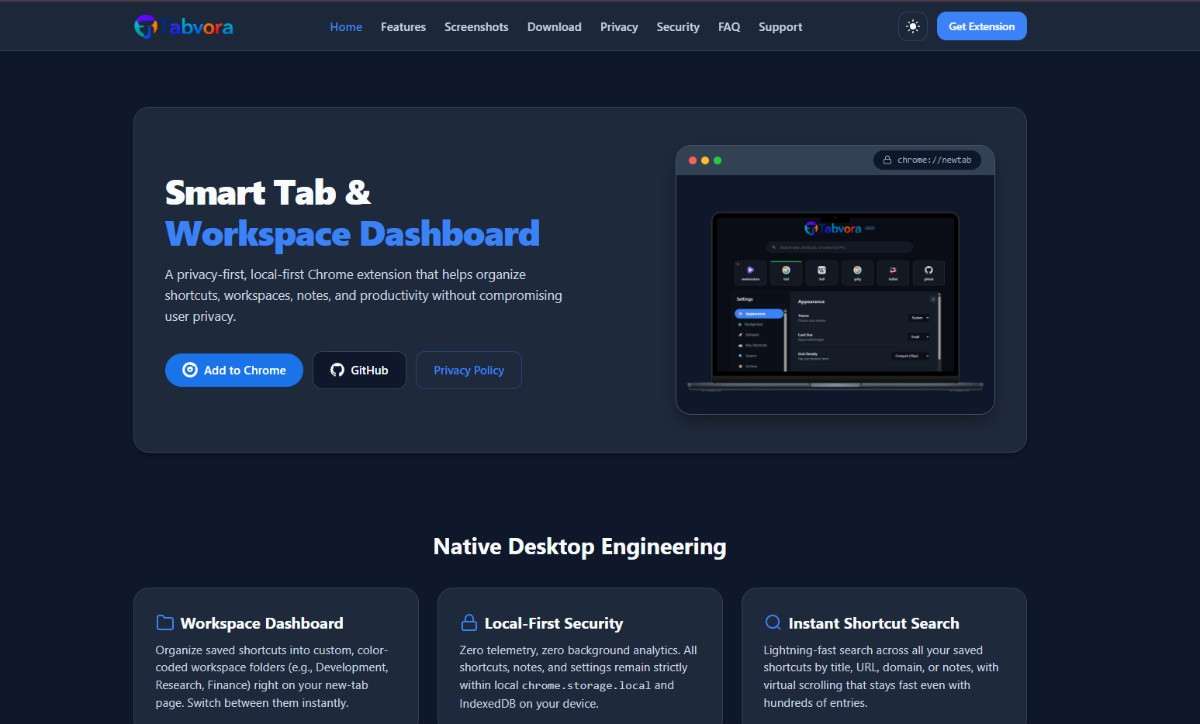Go to the Features nav item

click(403, 27)
